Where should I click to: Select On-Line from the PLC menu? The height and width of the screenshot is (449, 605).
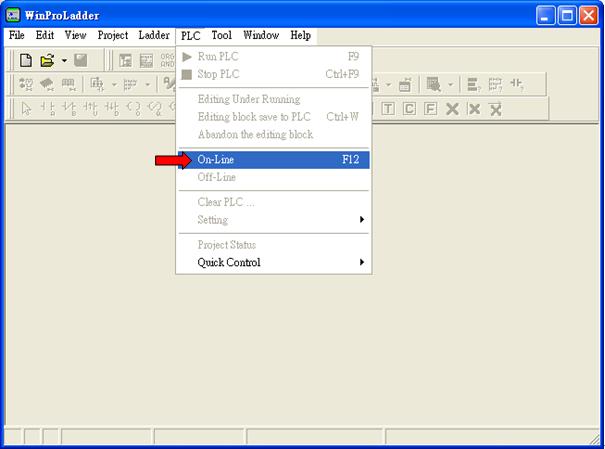274,160
